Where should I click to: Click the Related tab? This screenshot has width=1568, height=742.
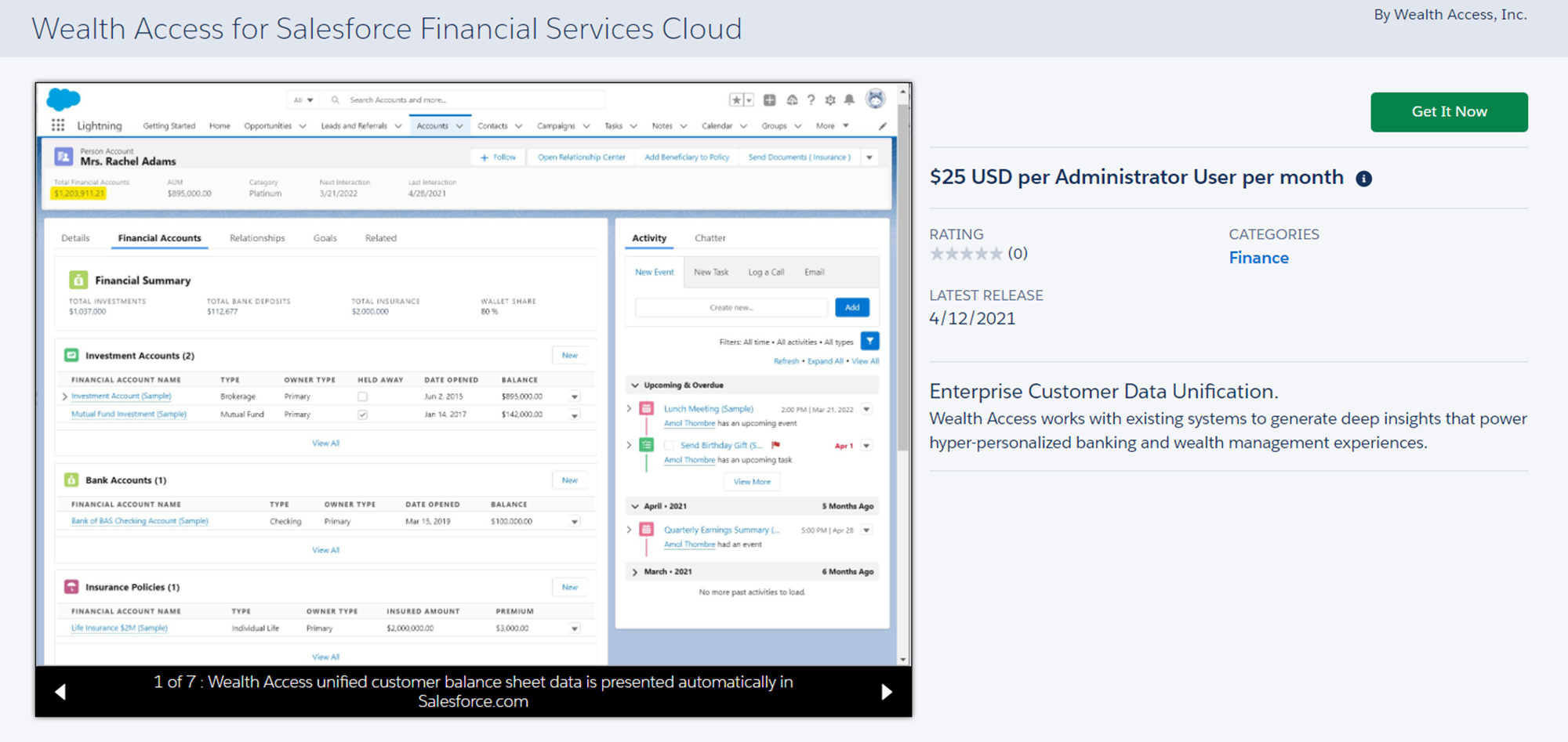(x=381, y=237)
